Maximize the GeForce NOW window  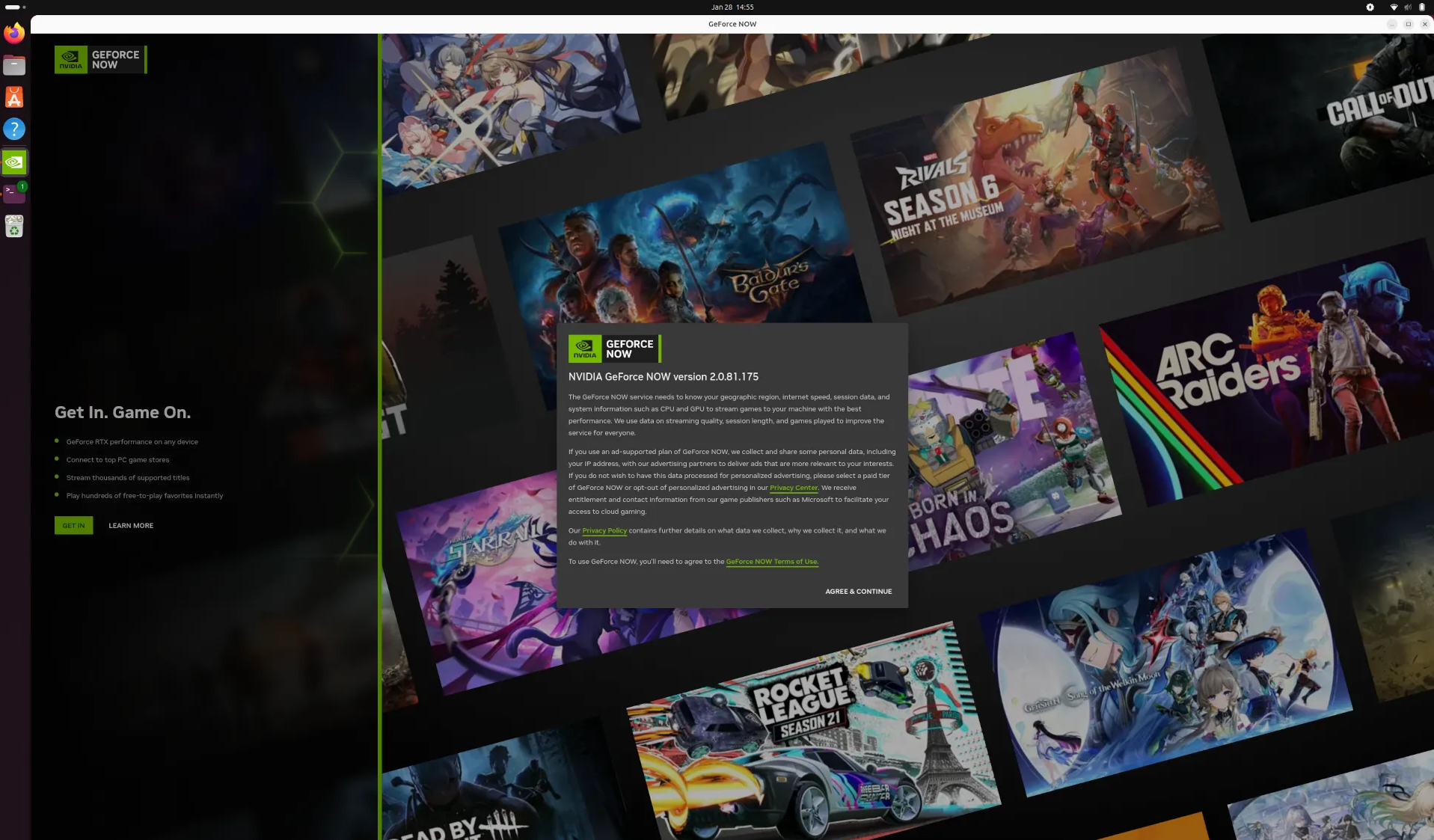point(1408,25)
